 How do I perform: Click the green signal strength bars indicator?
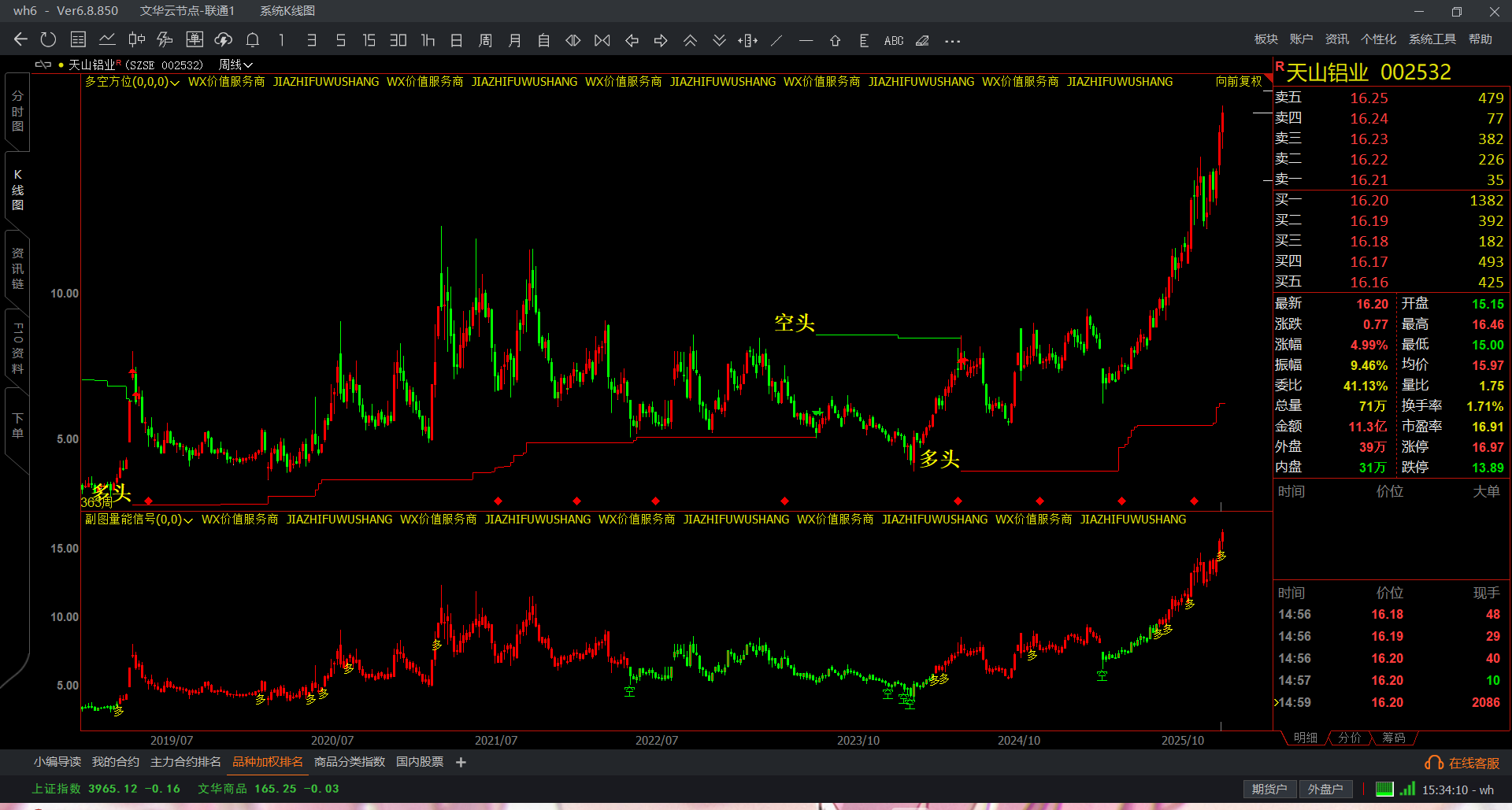(1407, 789)
